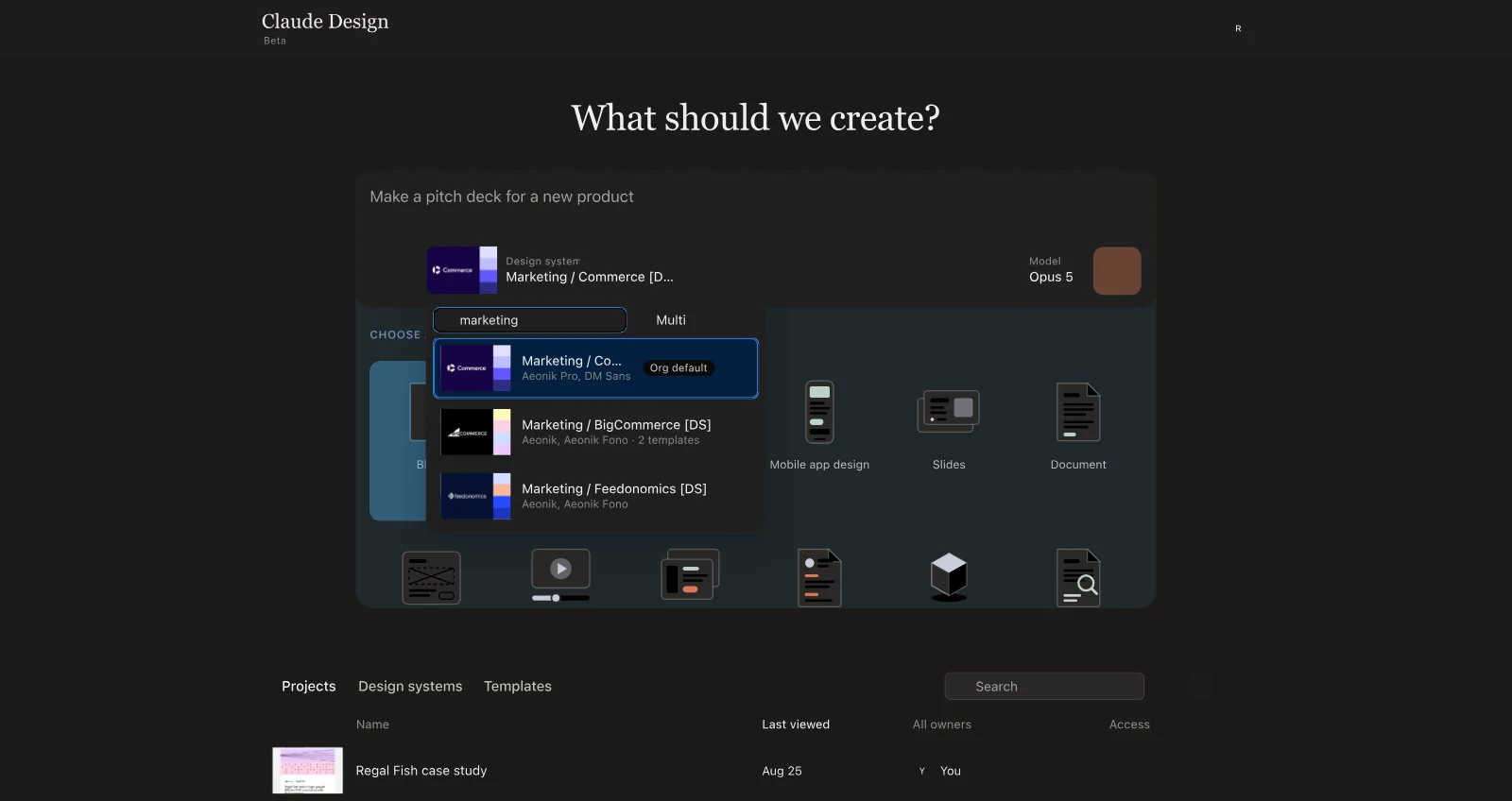Viewport: 1512px width, 801px height.
Task: Open the Regal Fish case study thumbnail
Action: pos(308,771)
